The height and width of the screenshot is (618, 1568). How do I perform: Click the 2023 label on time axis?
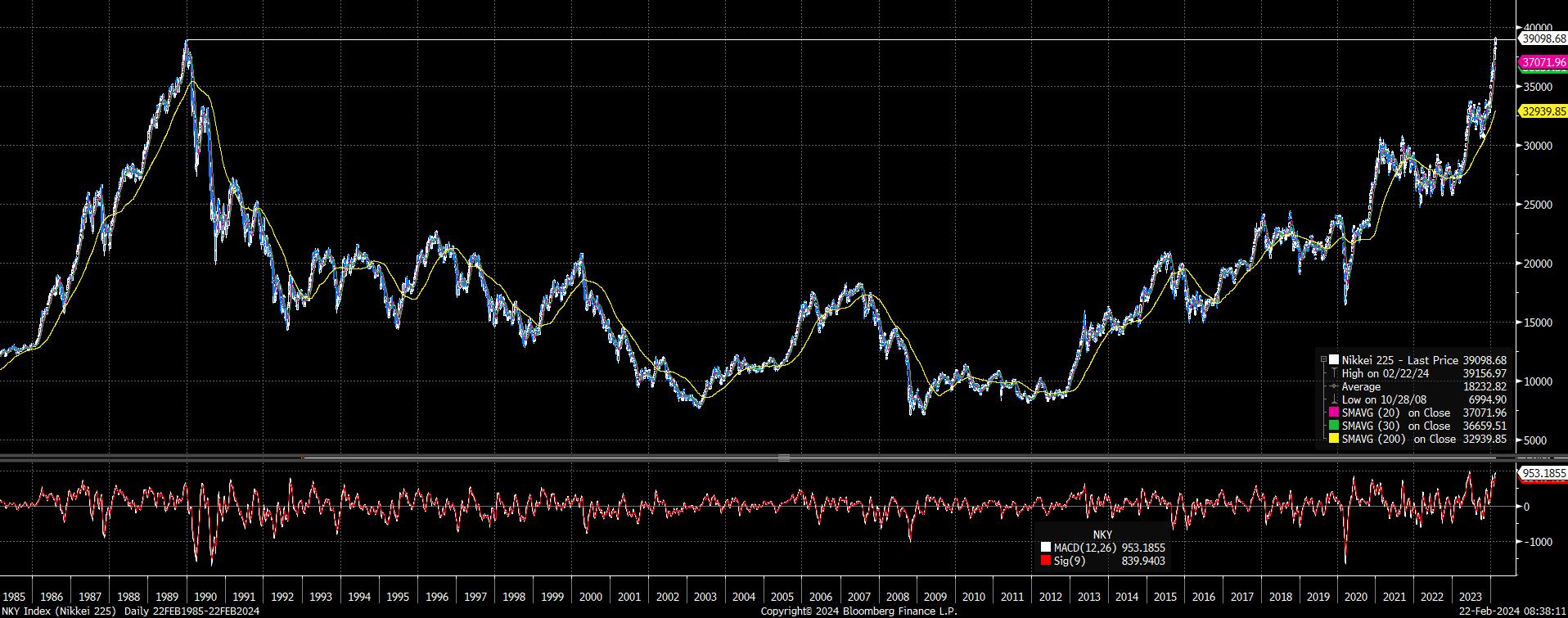1471,598
